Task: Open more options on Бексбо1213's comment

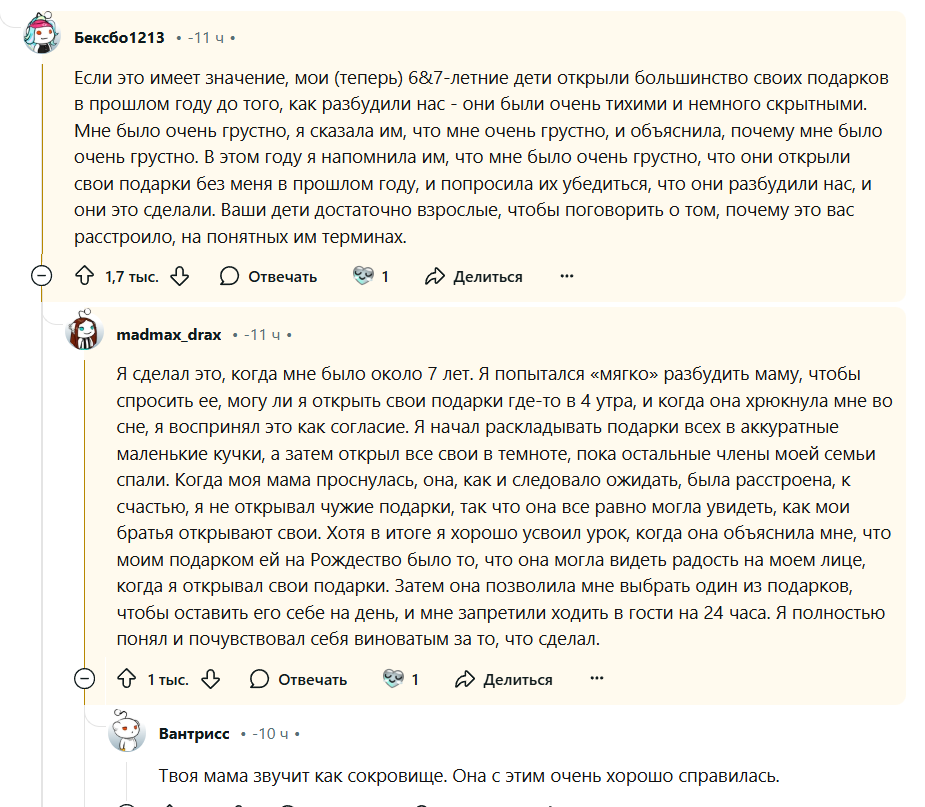Action: (567, 276)
